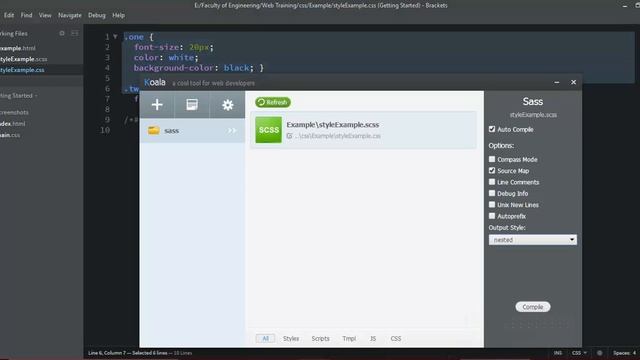
Task: Enable Debug Info option
Action: (492, 193)
